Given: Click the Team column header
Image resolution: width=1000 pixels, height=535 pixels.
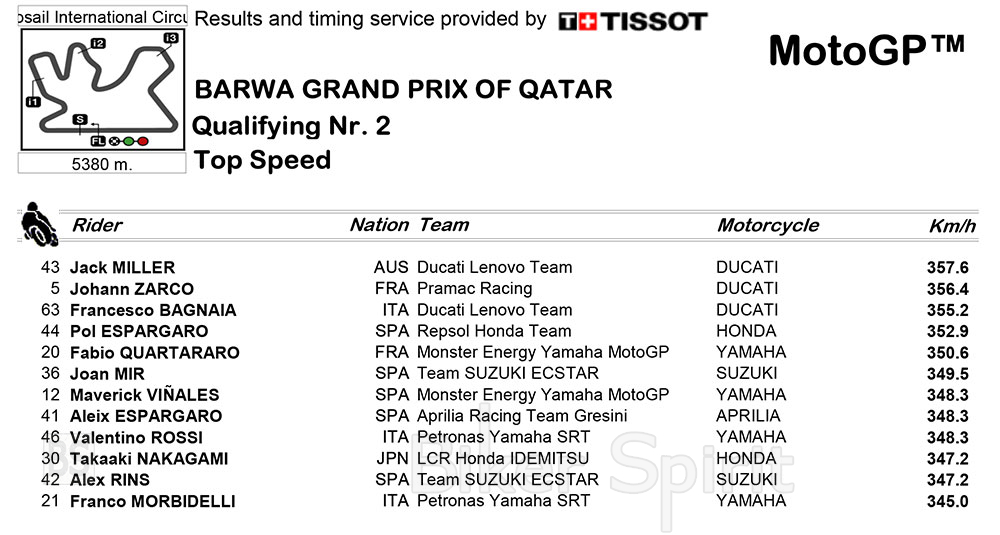Looking at the screenshot, I should [x=444, y=225].
